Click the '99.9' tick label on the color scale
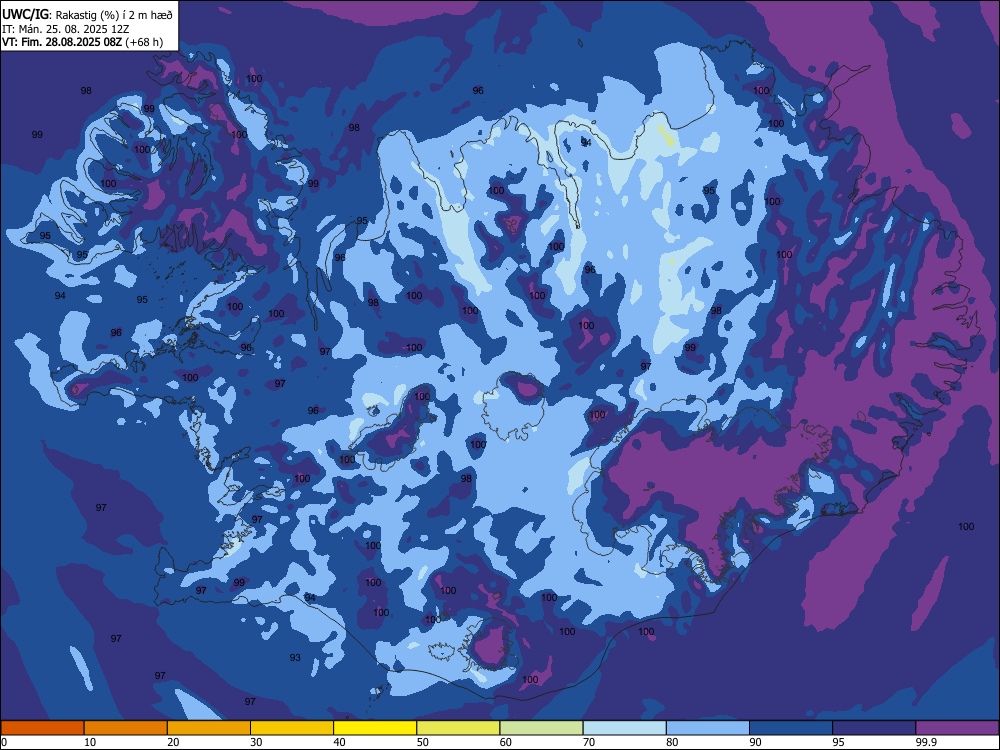This screenshot has height=750, width=1000. pos(926,742)
